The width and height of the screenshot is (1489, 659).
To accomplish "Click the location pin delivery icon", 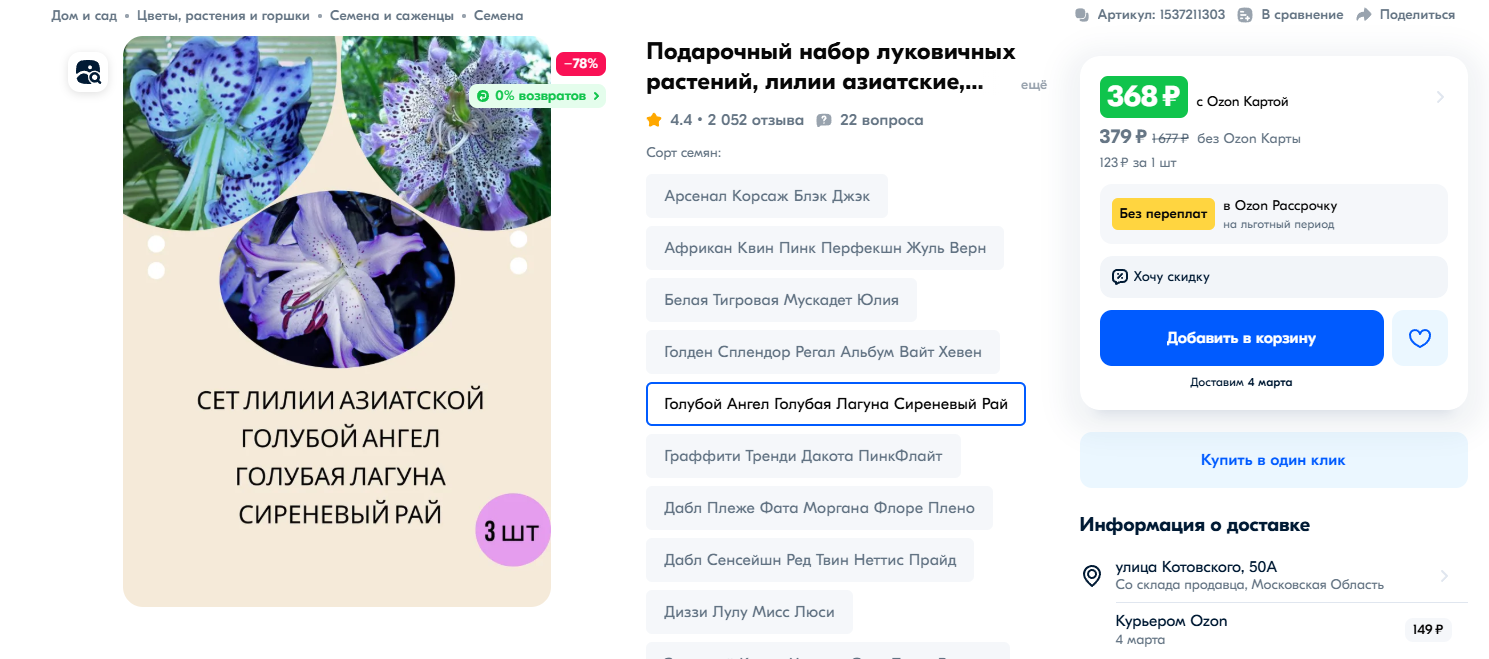I will [1092, 576].
